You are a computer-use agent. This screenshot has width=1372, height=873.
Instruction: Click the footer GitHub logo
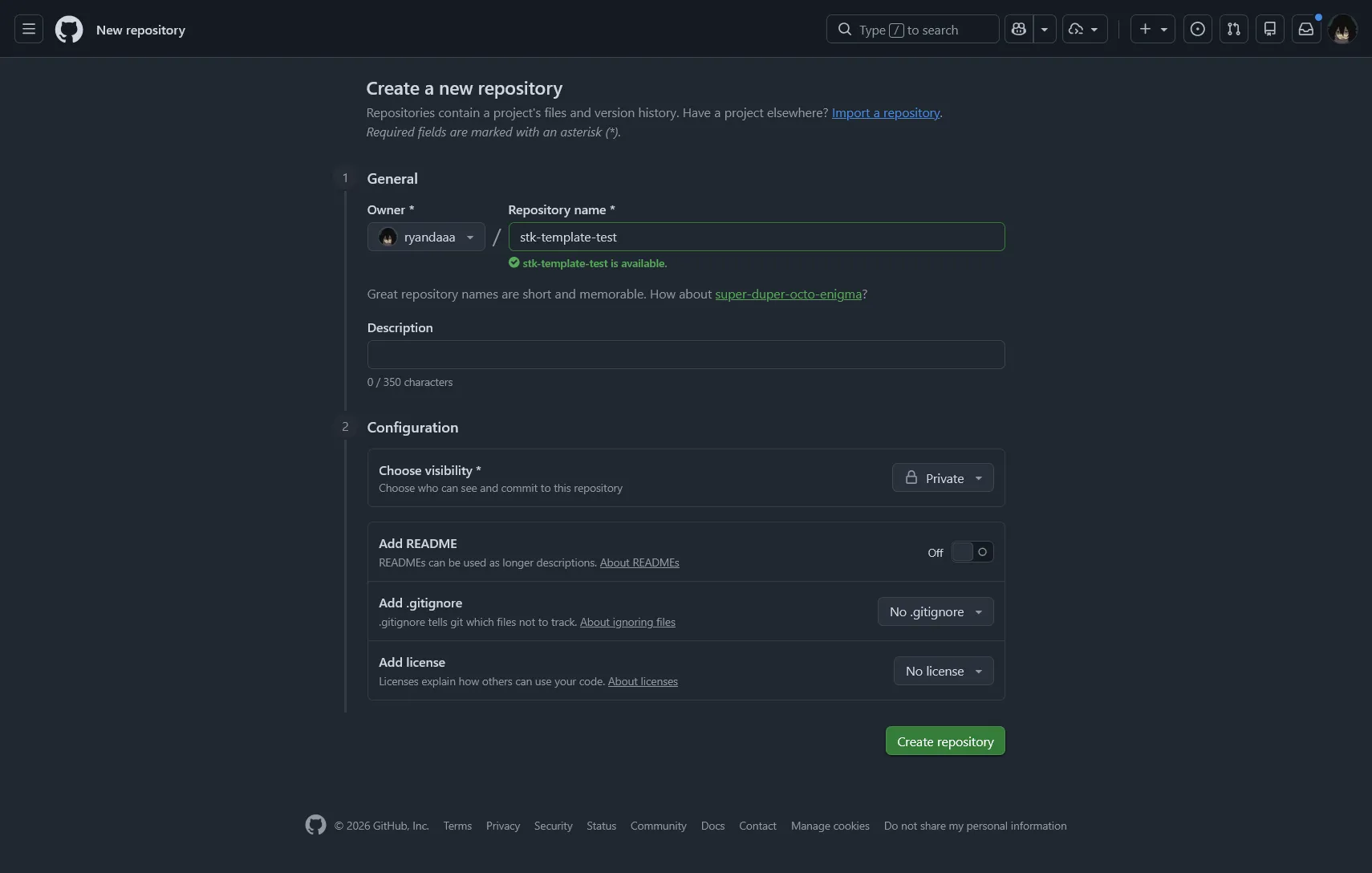[x=315, y=825]
